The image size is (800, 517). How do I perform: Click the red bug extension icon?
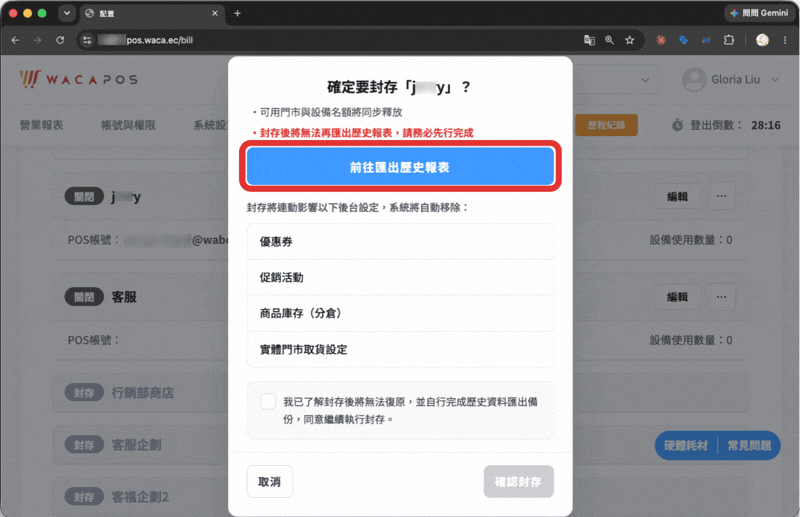[x=661, y=40]
